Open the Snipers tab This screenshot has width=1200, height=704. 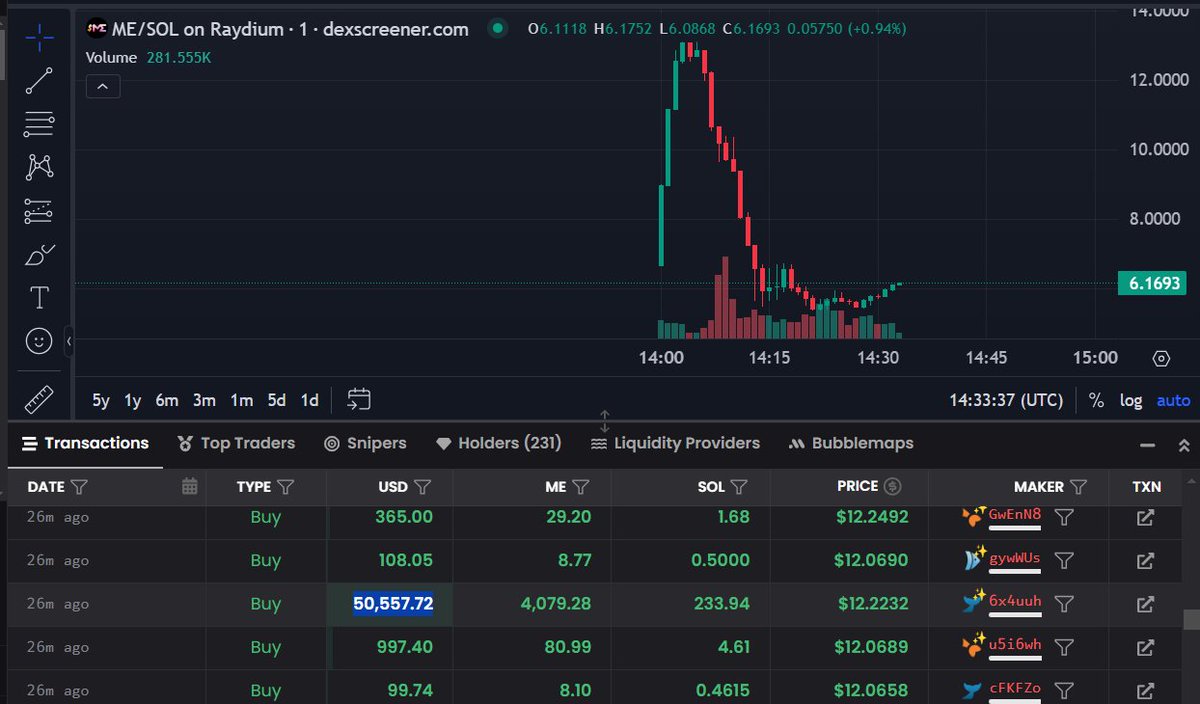pos(364,443)
